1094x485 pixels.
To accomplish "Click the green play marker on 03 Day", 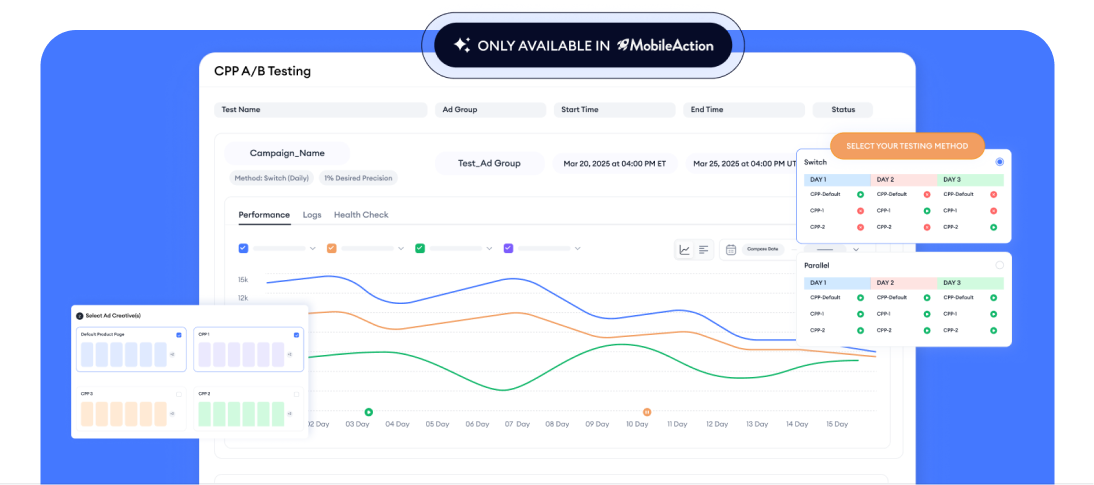I will [x=368, y=411].
